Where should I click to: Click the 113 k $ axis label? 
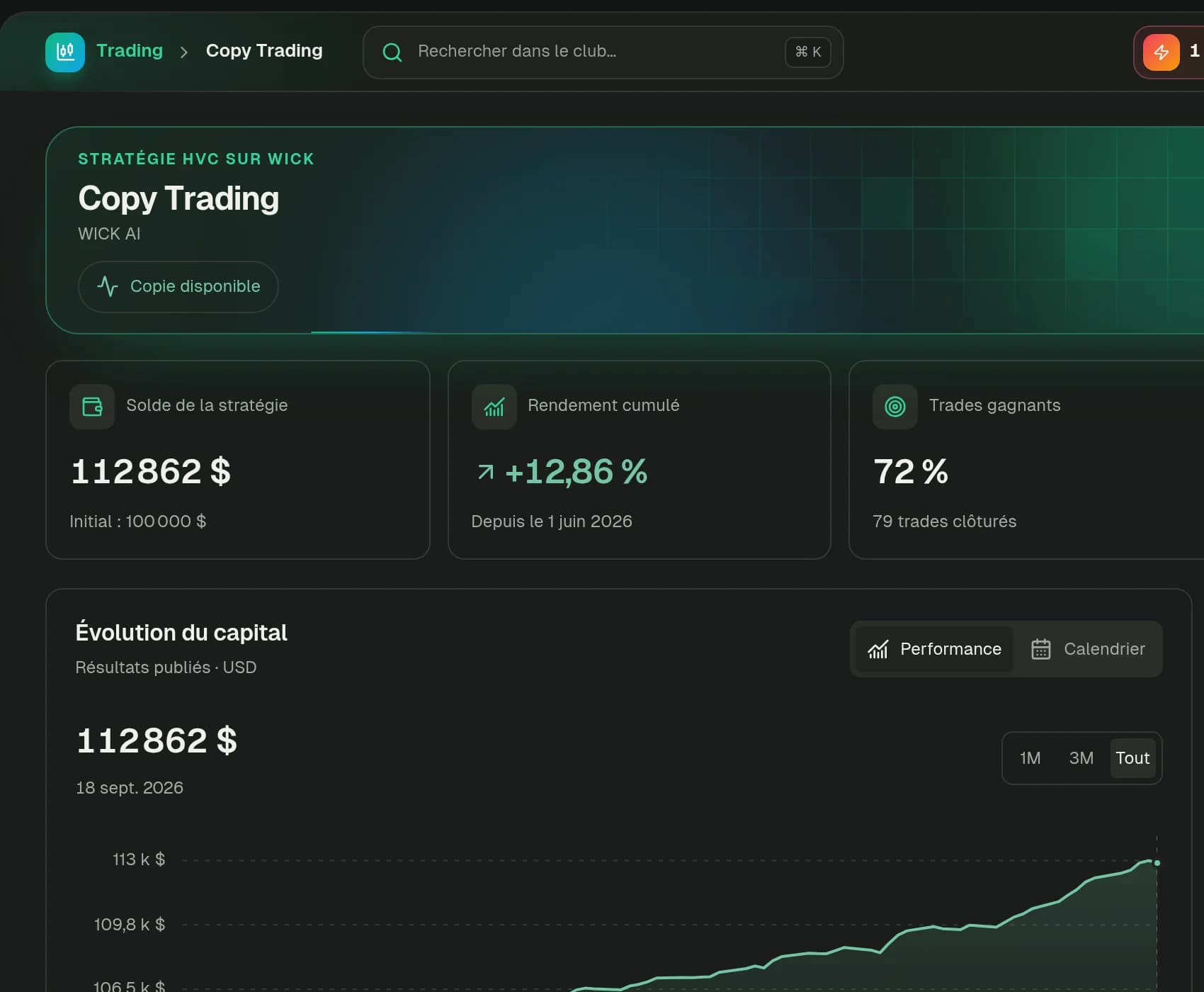[139, 859]
